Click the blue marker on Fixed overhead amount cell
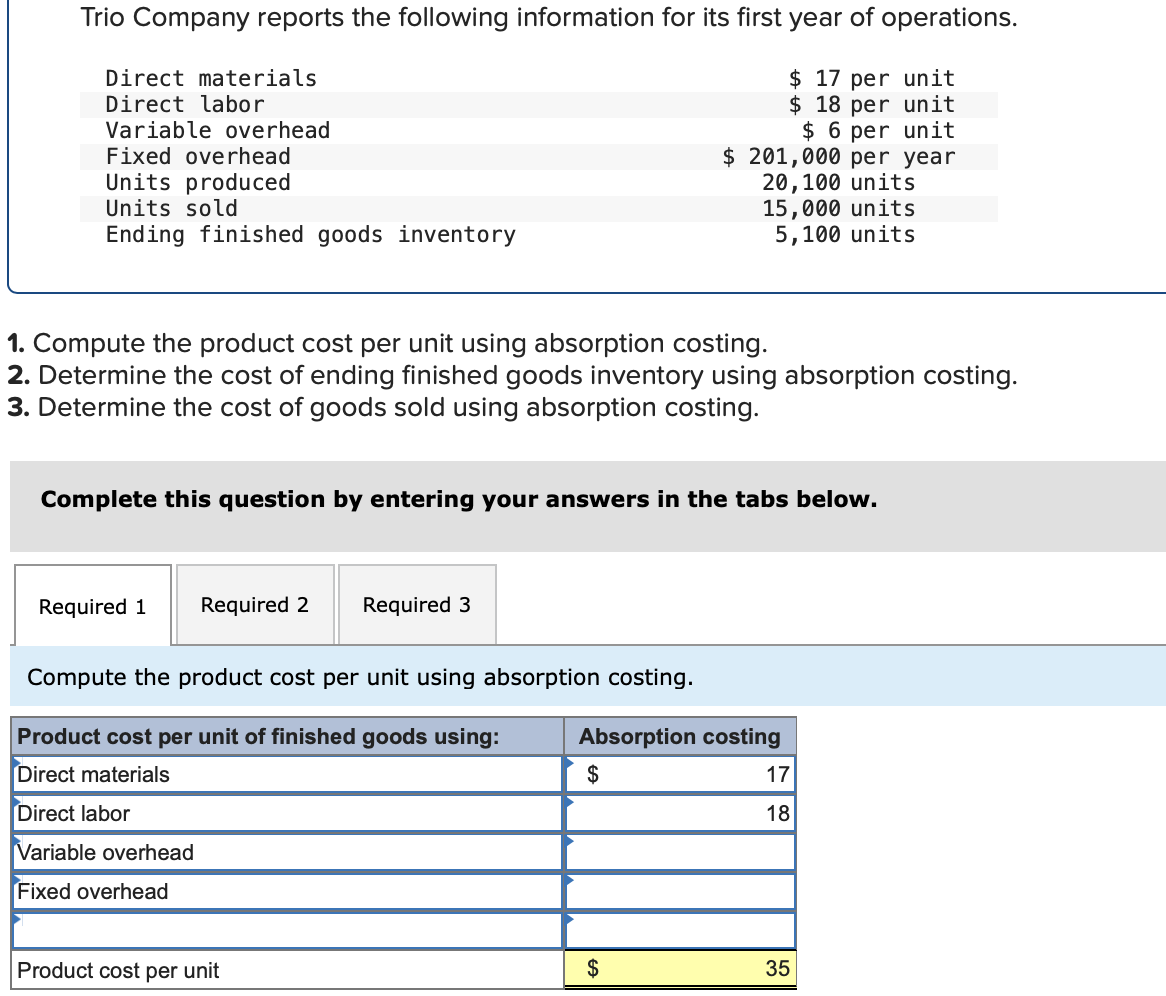 pyautogui.click(x=568, y=882)
